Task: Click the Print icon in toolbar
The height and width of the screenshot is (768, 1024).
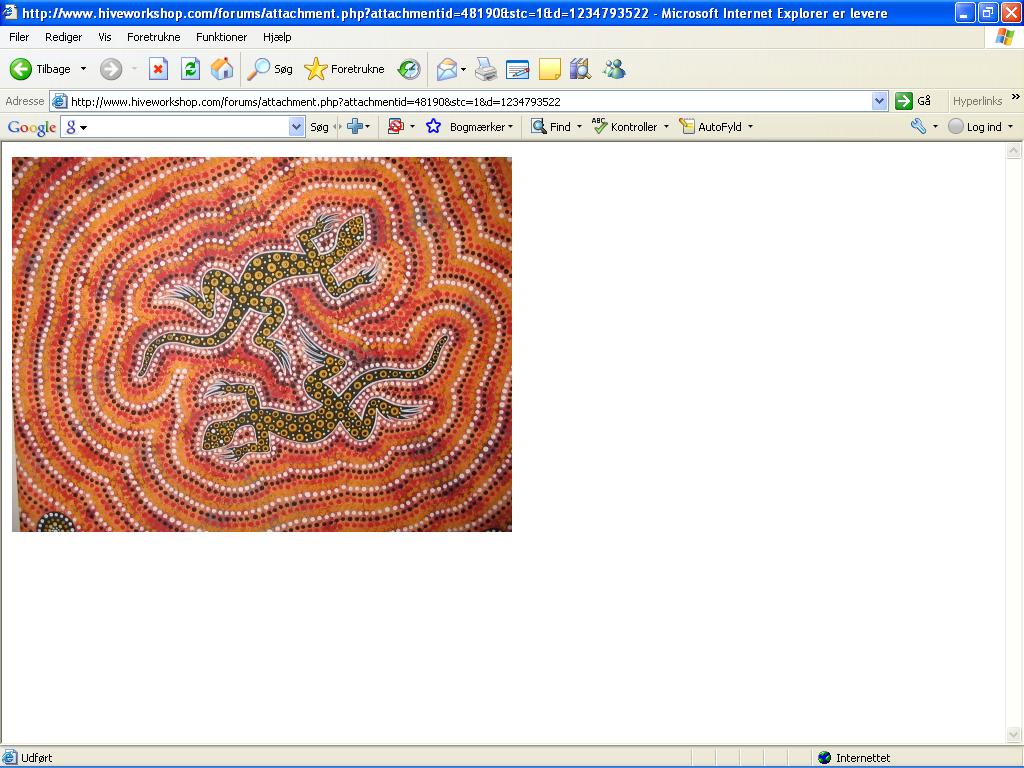Action: [x=486, y=69]
